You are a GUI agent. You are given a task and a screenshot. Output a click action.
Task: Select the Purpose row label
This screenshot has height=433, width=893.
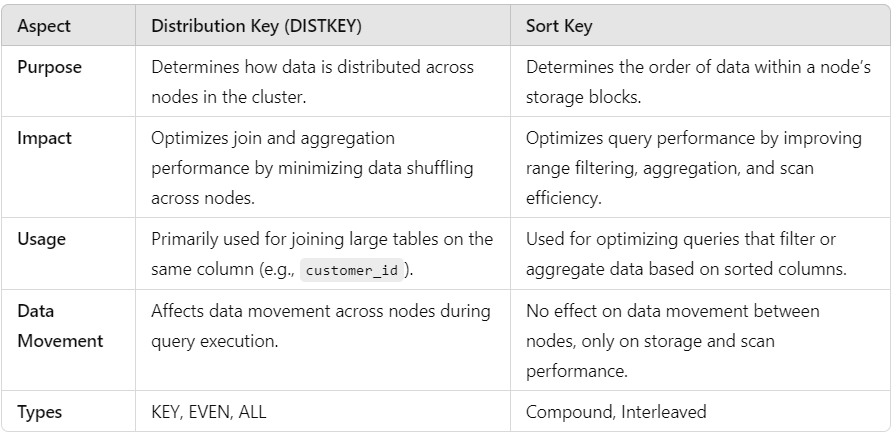50,67
